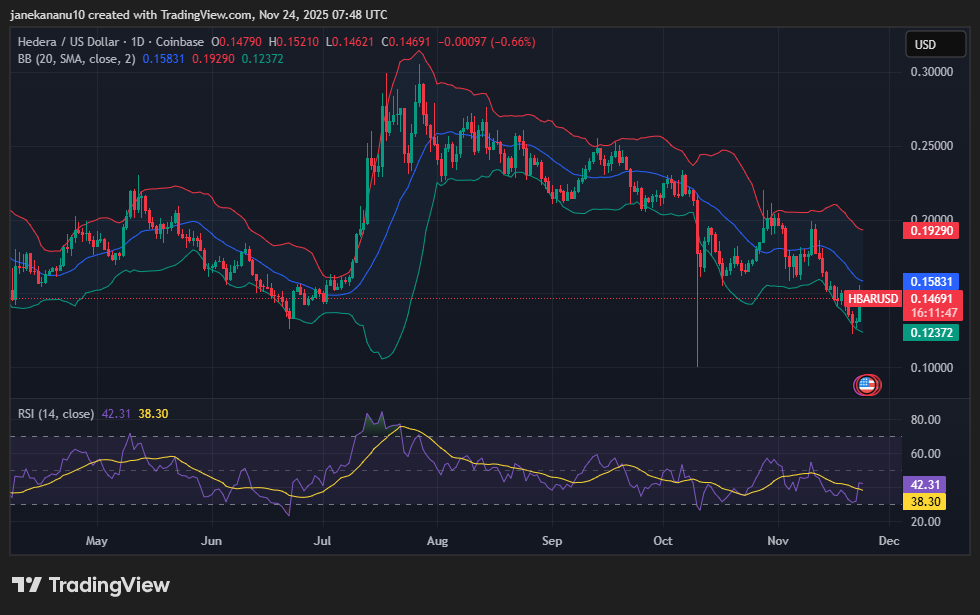980x615 pixels.
Task: Click the red 0.14691 current price label
Action: point(930,298)
